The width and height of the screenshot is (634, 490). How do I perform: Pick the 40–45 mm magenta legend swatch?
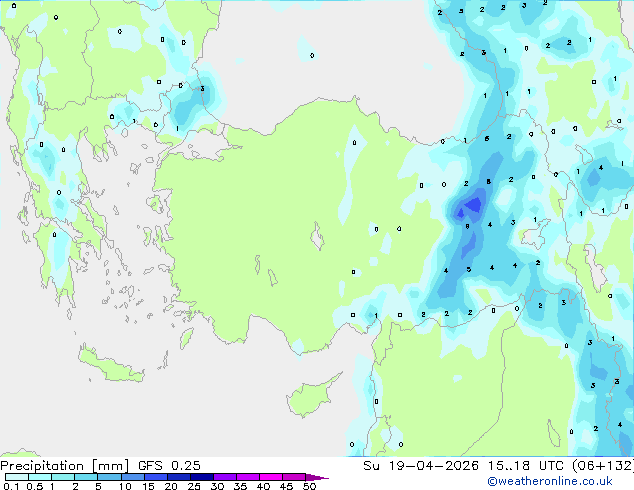(x=271, y=477)
